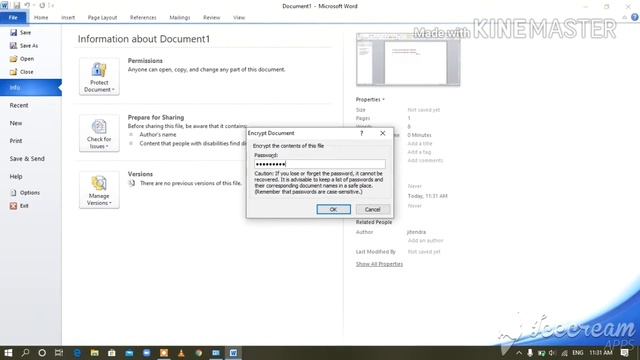Click Add an author field
The width and height of the screenshot is (640, 360).
coord(425,241)
